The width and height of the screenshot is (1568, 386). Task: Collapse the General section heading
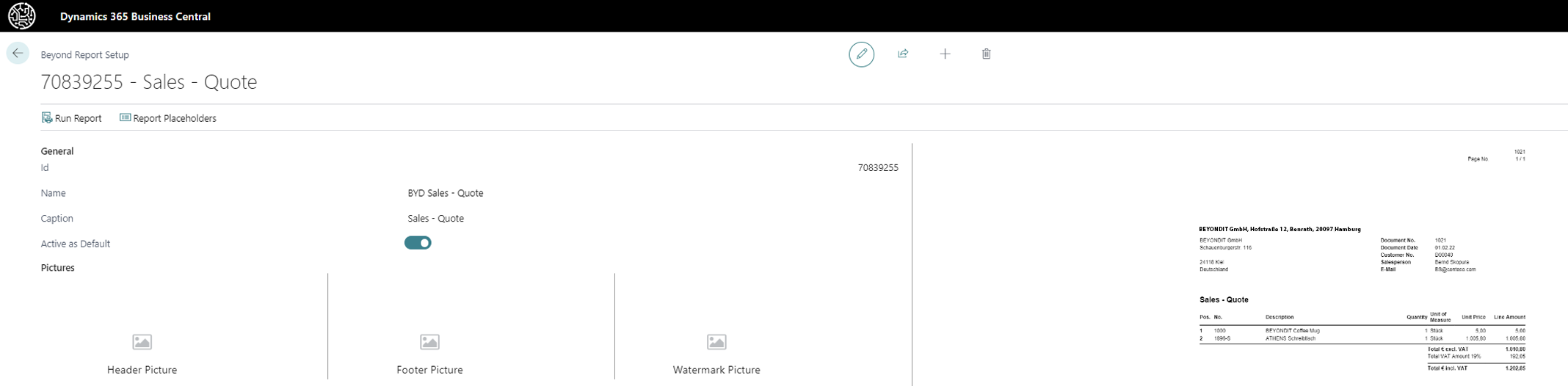(x=57, y=151)
